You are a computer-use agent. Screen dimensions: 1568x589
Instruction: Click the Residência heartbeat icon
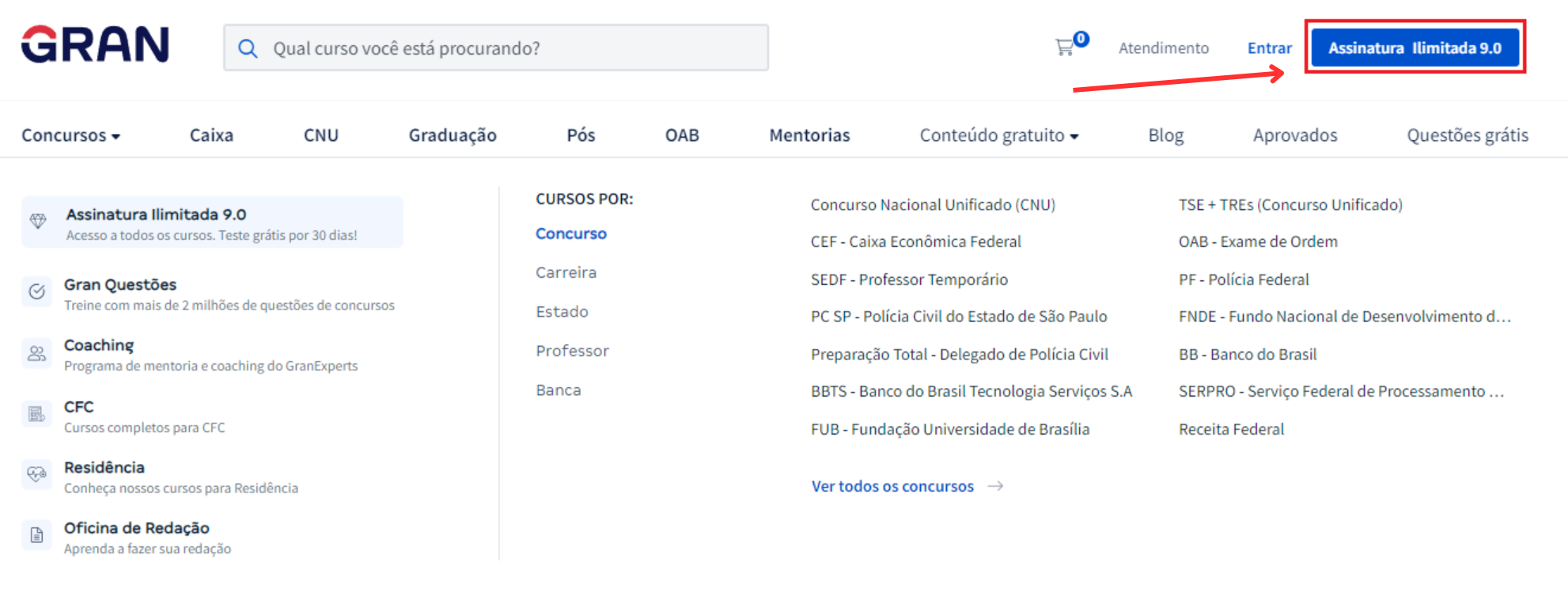(37, 474)
